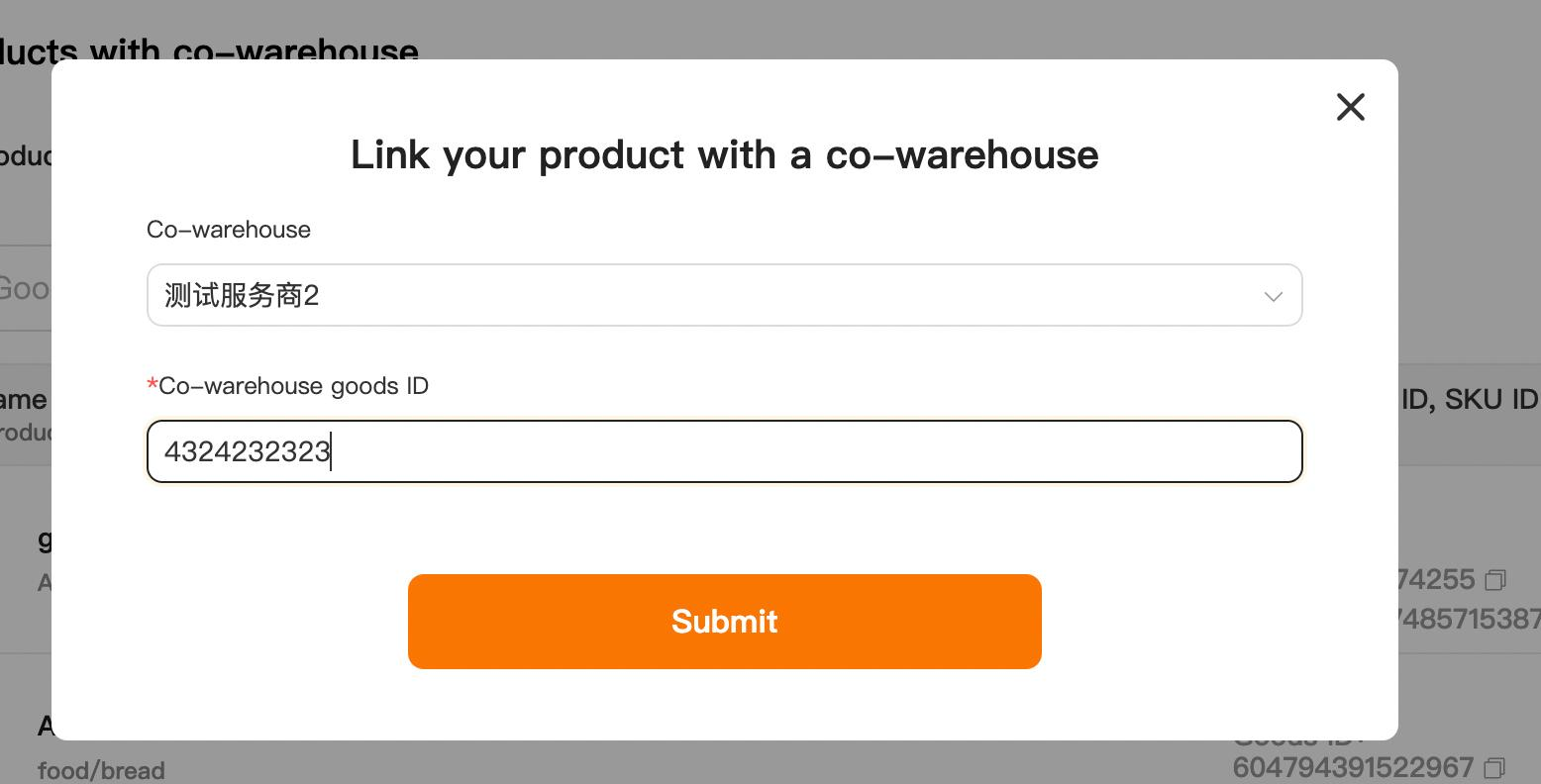Click the 604794391522967 goods ID text

point(1353,767)
